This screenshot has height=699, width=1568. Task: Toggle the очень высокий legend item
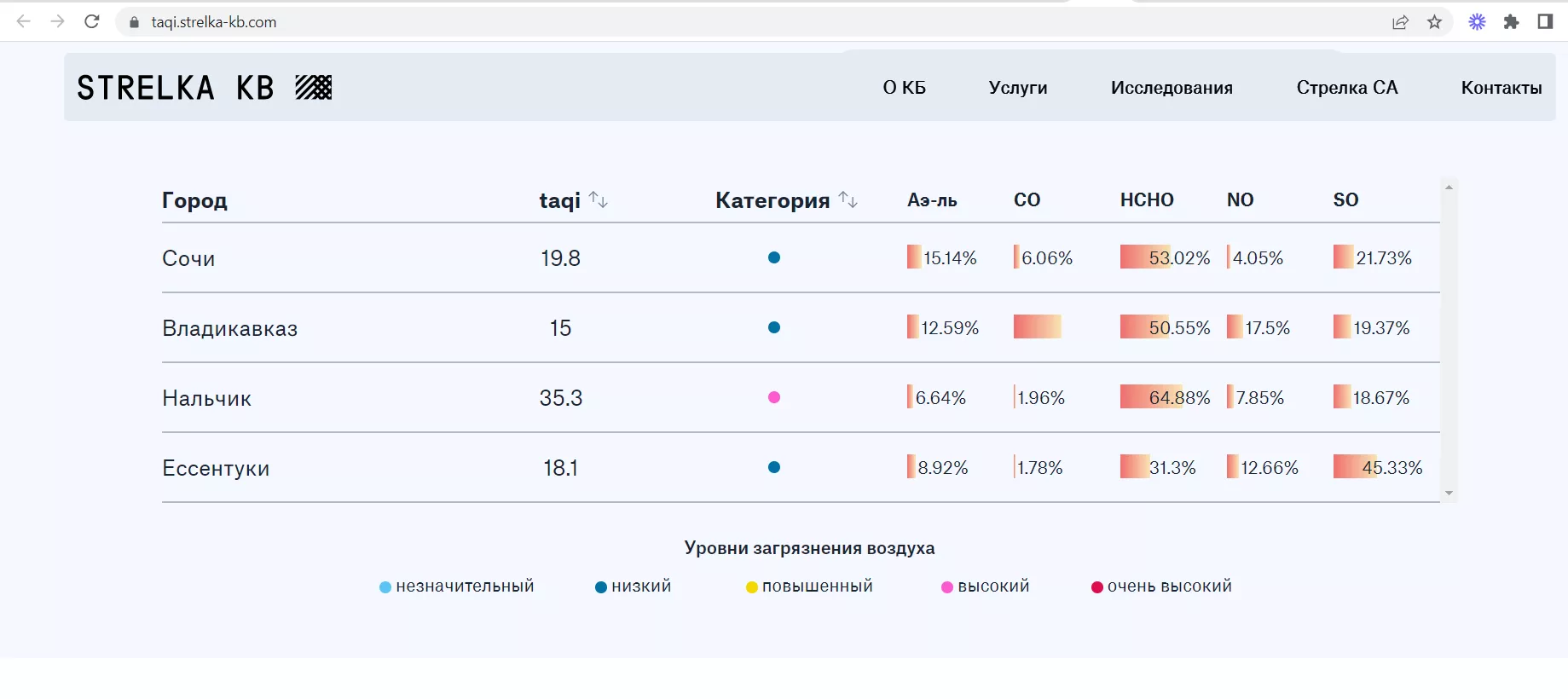click(1161, 586)
